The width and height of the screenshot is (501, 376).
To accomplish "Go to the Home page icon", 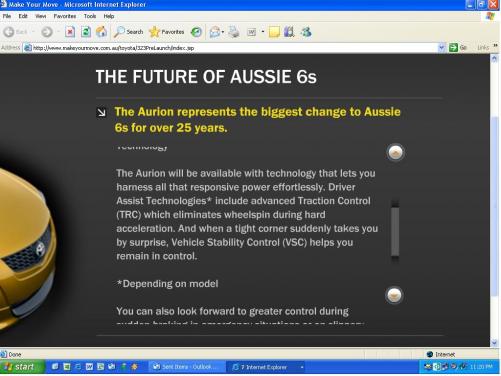I will (x=101, y=32).
